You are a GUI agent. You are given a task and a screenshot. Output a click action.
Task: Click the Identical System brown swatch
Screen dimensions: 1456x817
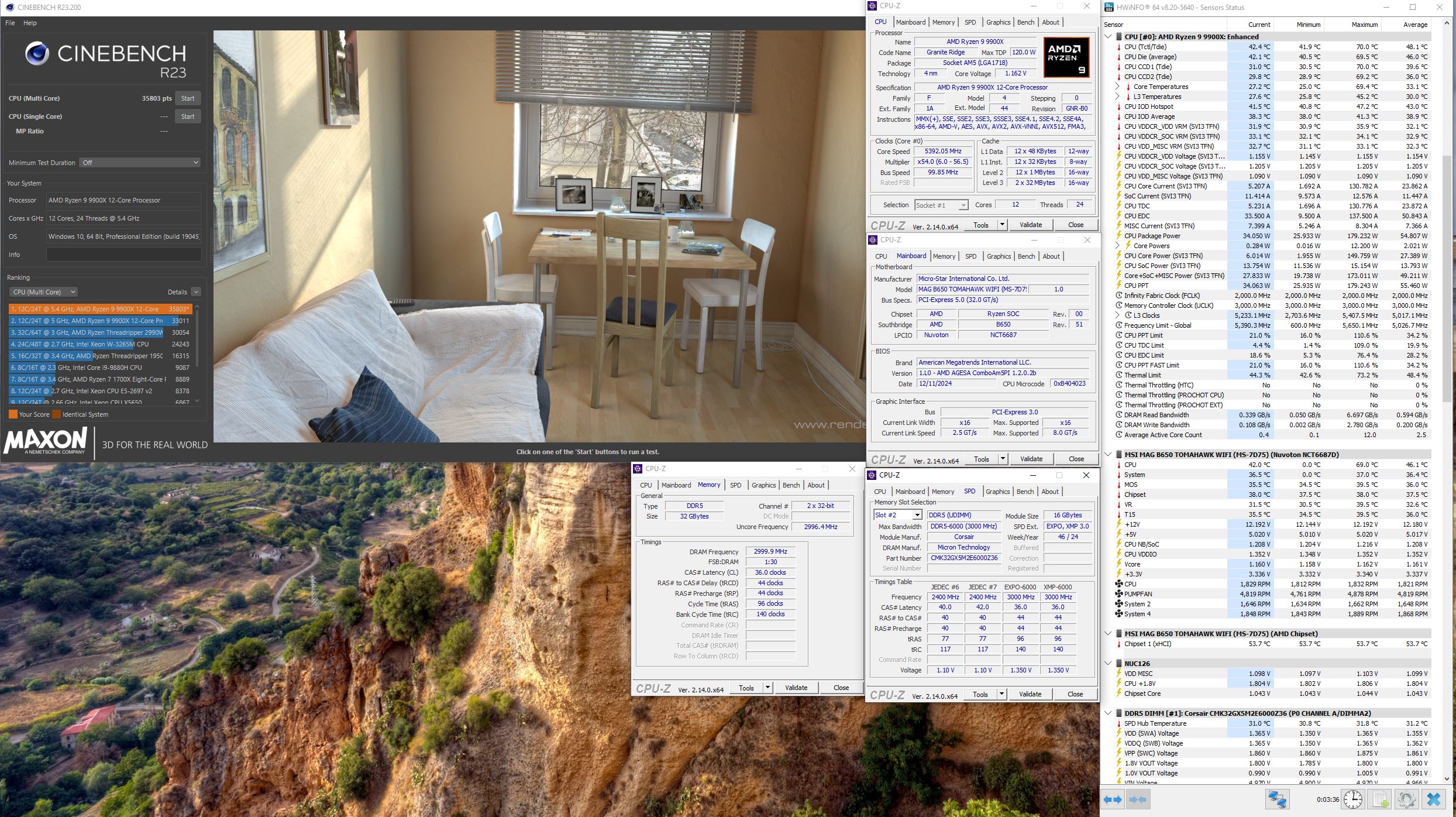(57, 414)
